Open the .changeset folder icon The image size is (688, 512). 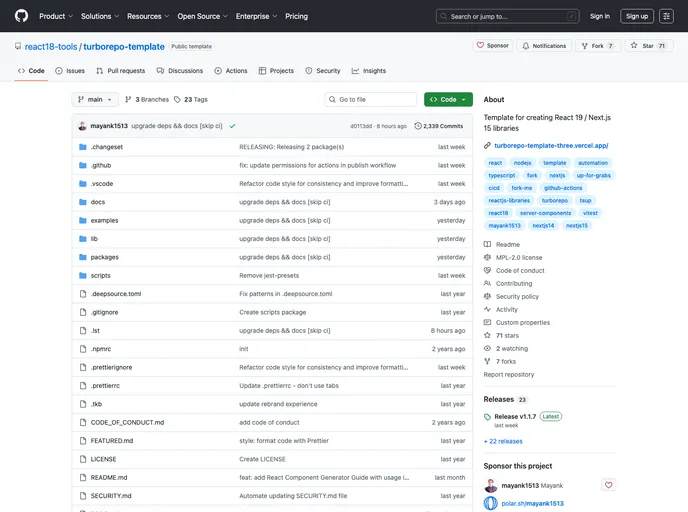pos(82,147)
